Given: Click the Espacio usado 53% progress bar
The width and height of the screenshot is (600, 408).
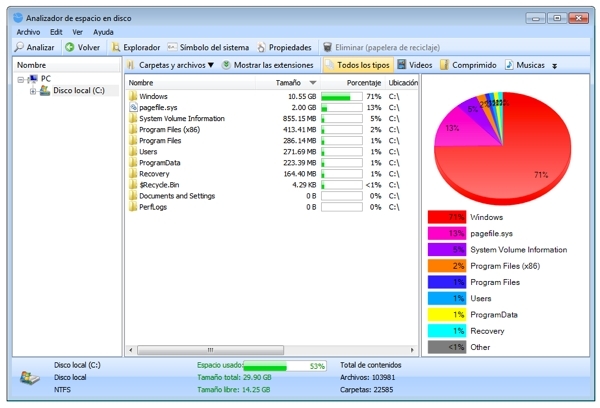Looking at the screenshot, I should pos(285,366).
